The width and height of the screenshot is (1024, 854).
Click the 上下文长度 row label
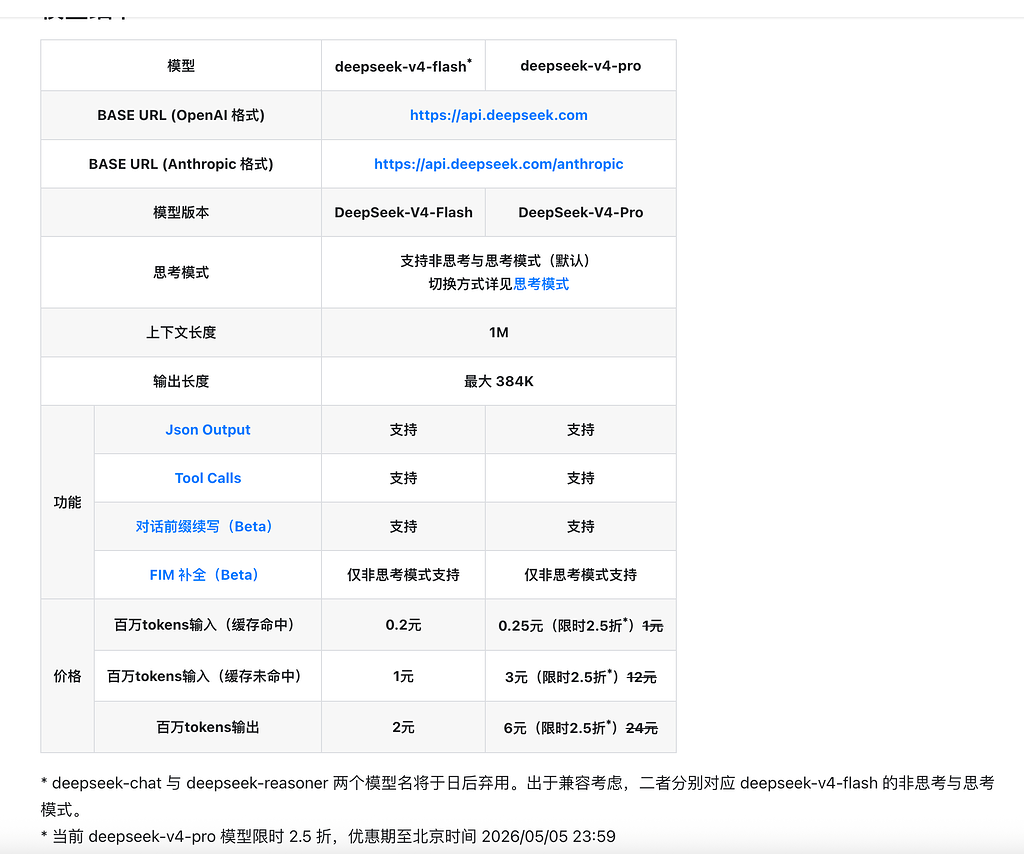[x=181, y=332]
